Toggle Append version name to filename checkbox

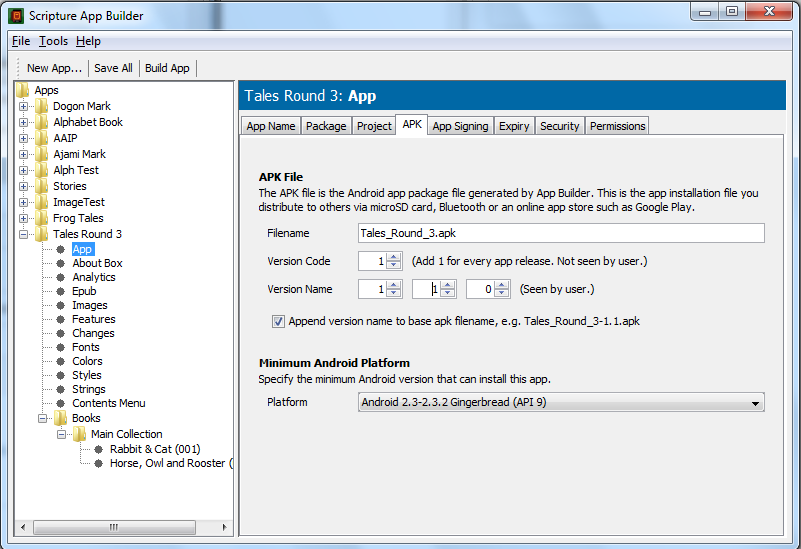click(278, 322)
